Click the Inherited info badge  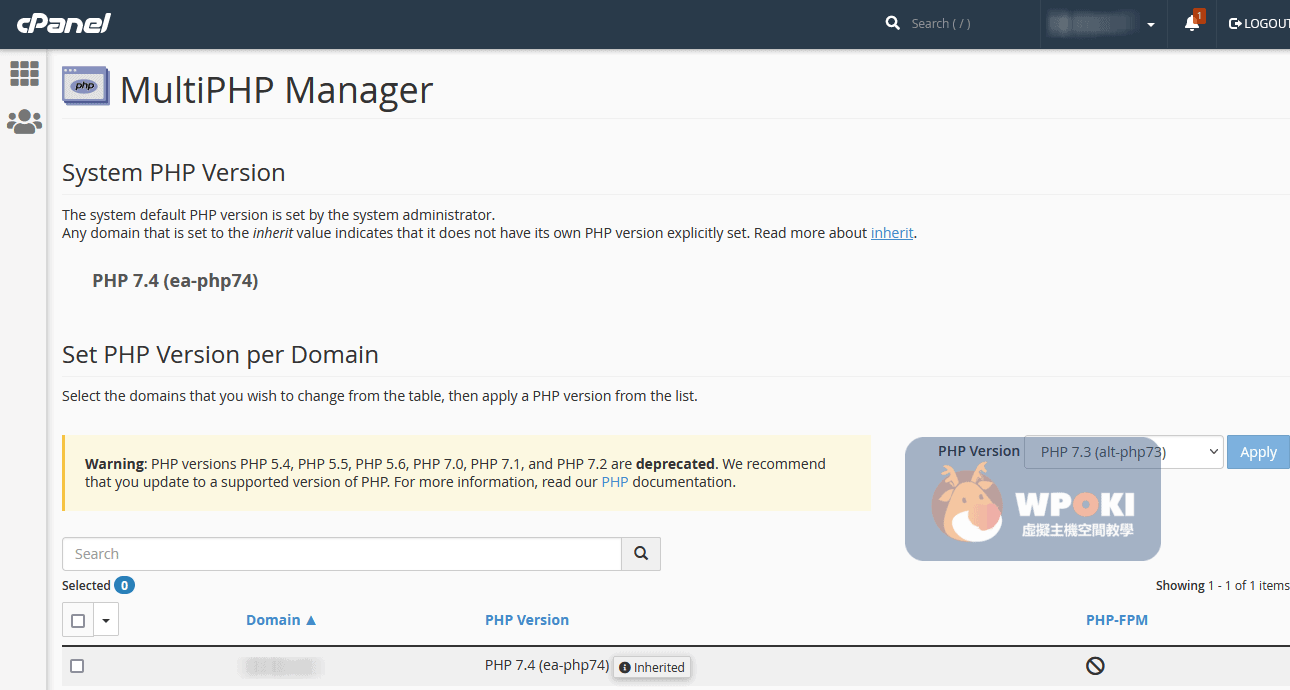coord(652,667)
